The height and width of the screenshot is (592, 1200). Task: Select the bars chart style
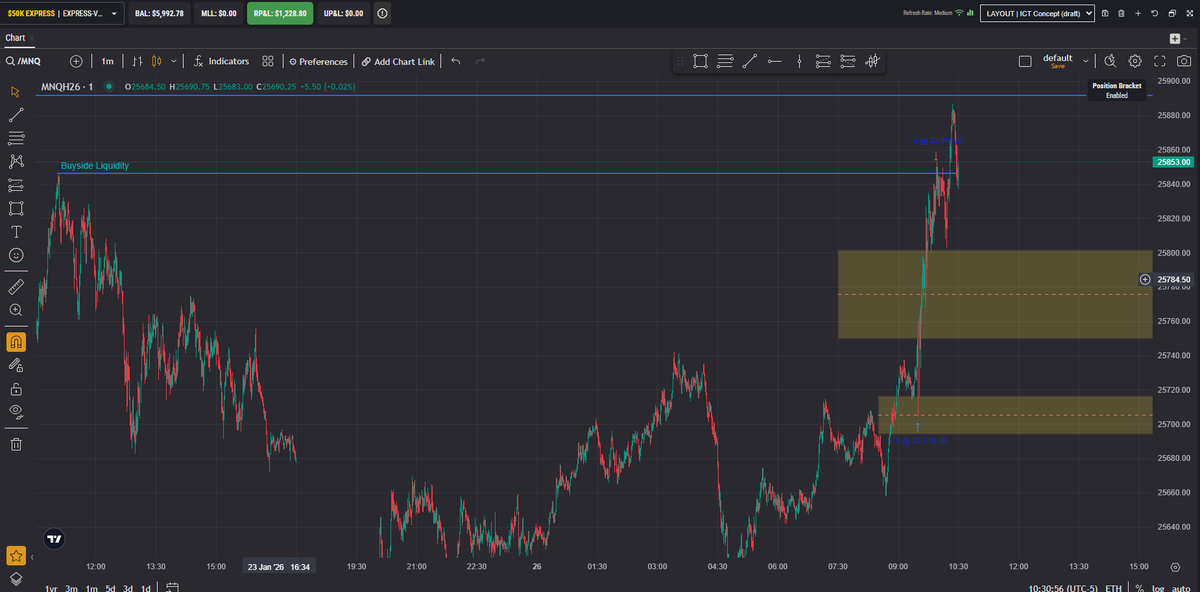139,61
